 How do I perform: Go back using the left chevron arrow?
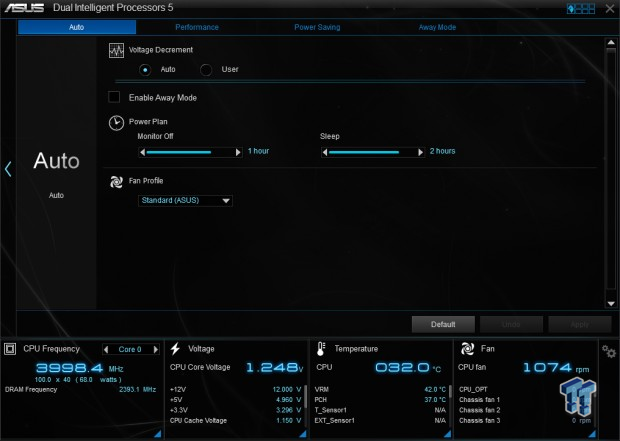coord(8,169)
